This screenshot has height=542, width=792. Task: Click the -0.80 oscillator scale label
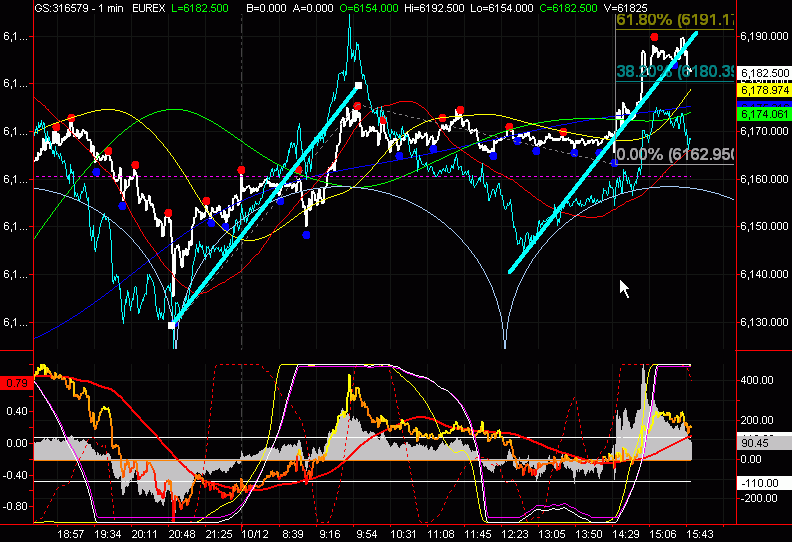point(15,506)
